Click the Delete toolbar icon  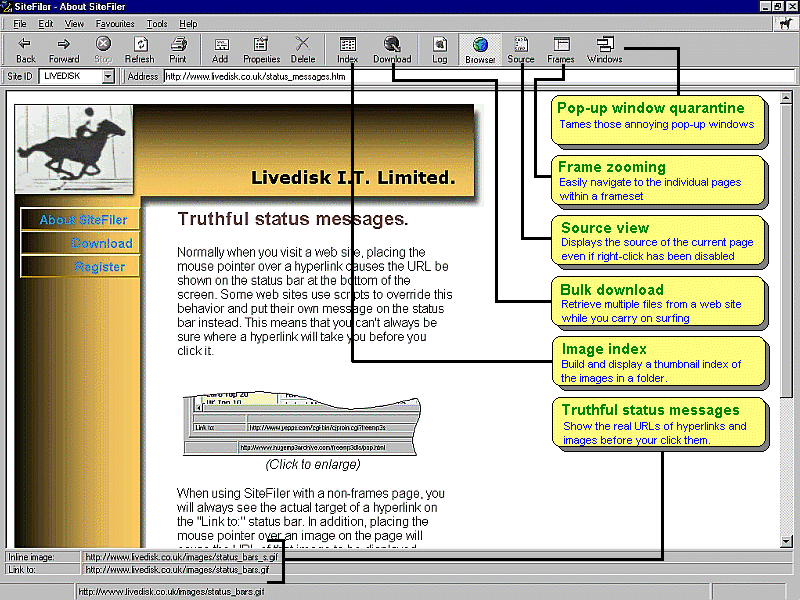click(x=303, y=50)
